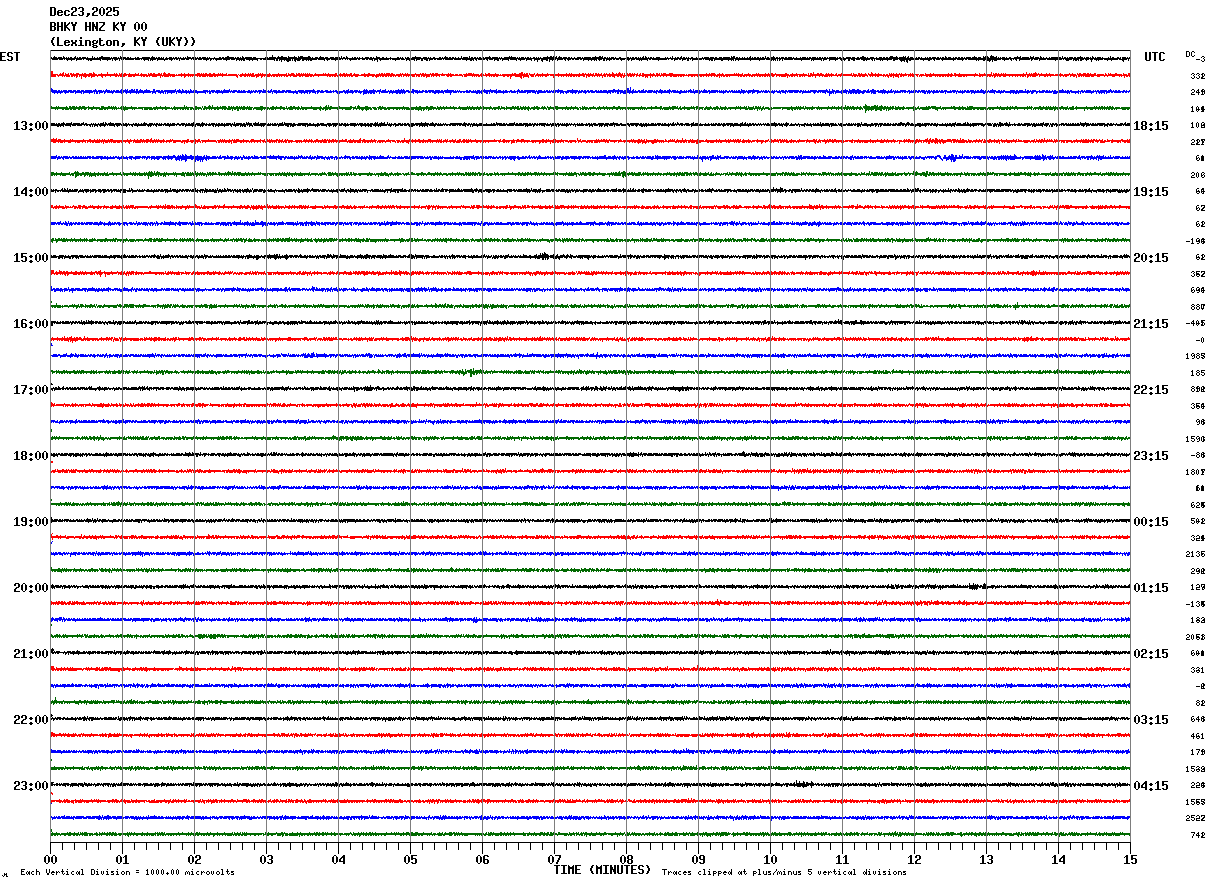Click the 15 minute tick label
The height and width of the screenshot is (886, 1210).
[1130, 860]
